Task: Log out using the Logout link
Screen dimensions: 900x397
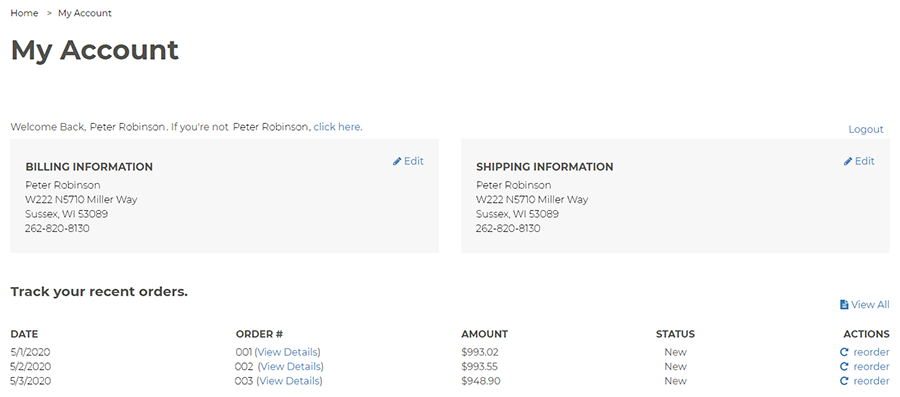Action: (866, 130)
